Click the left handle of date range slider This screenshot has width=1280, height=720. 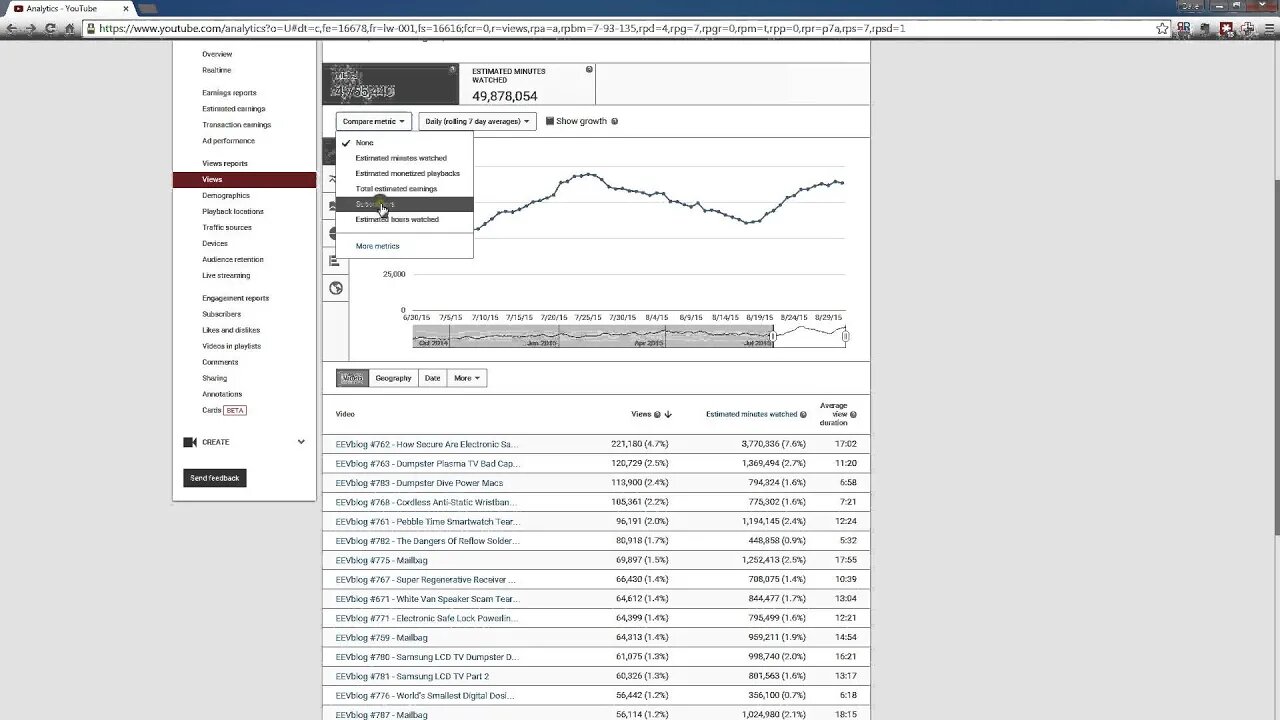coord(772,336)
